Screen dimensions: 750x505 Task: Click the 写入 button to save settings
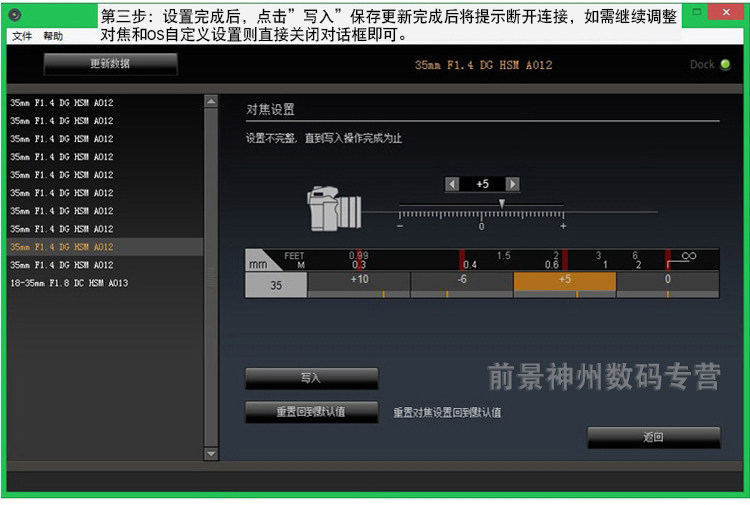pos(311,378)
